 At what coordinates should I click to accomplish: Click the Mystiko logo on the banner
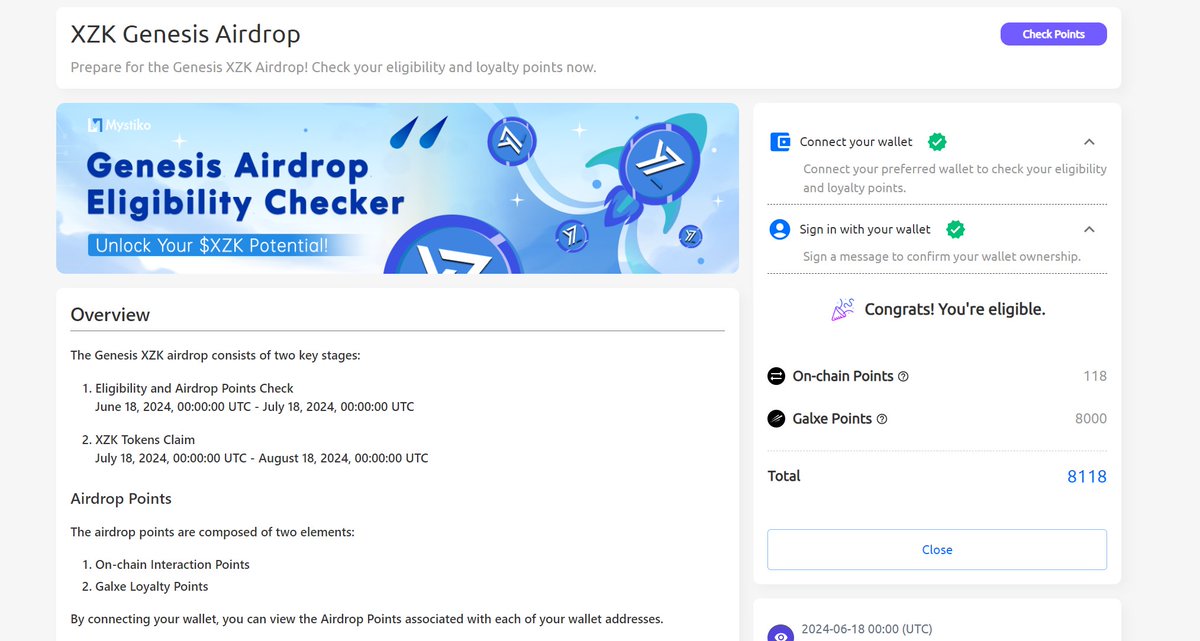(120, 125)
